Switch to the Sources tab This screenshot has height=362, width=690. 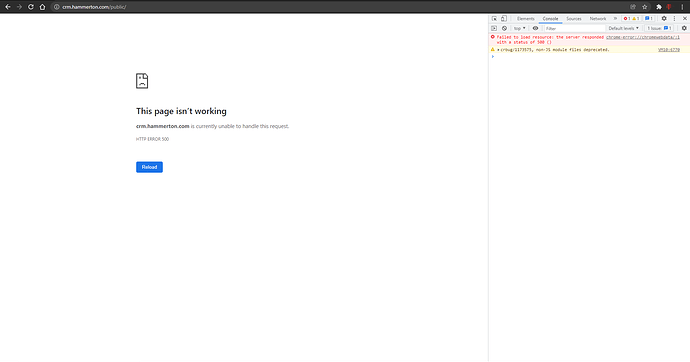click(x=573, y=18)
